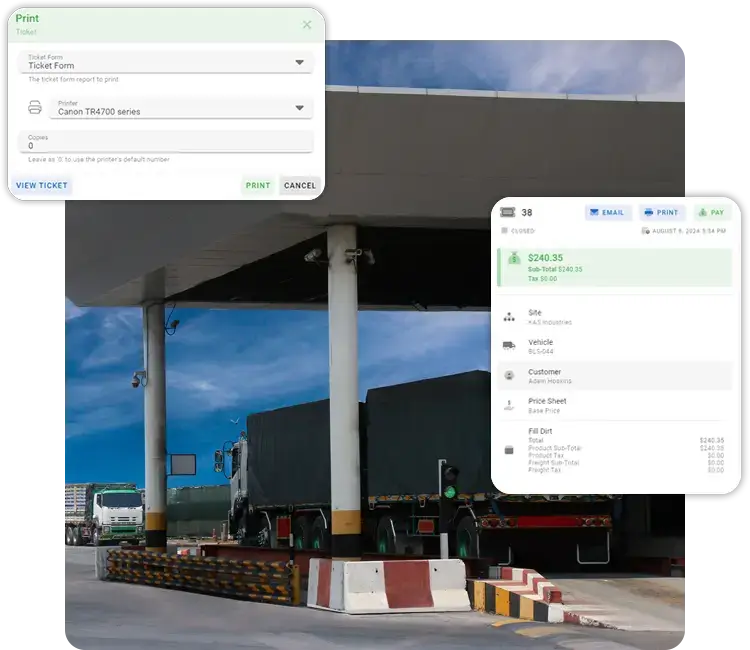Click the printer icon beside Printer field
The width and height of the screenshot is (750, 650).
(35, 108)
